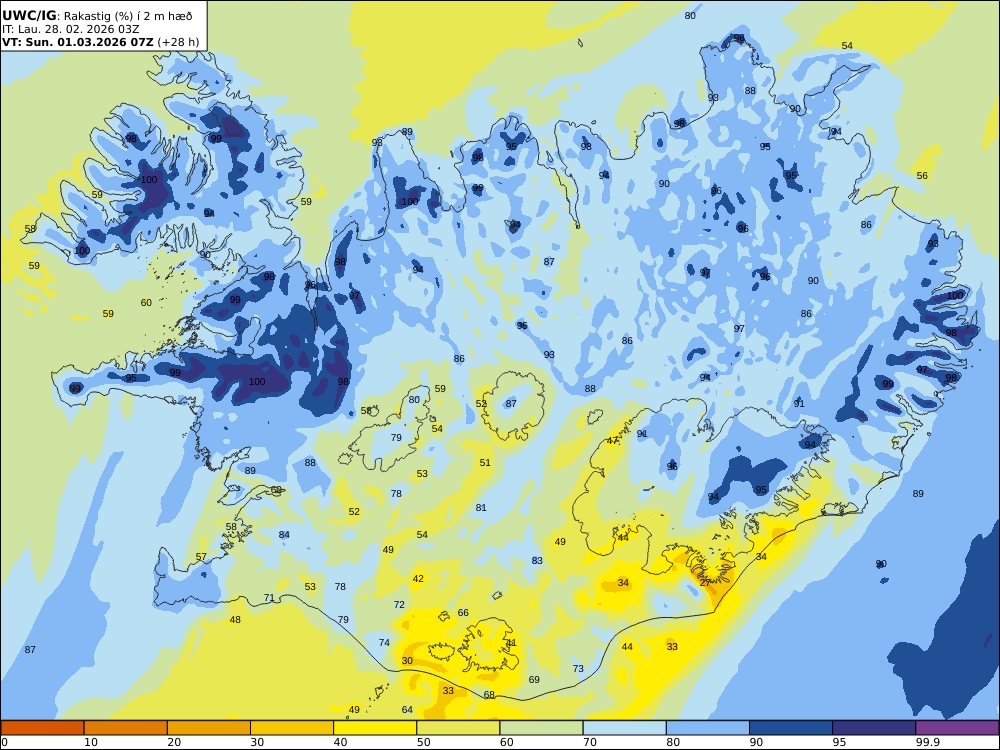Click the humidity value 64 on the map
This screenshot has width=1000, height=750.
408,709
